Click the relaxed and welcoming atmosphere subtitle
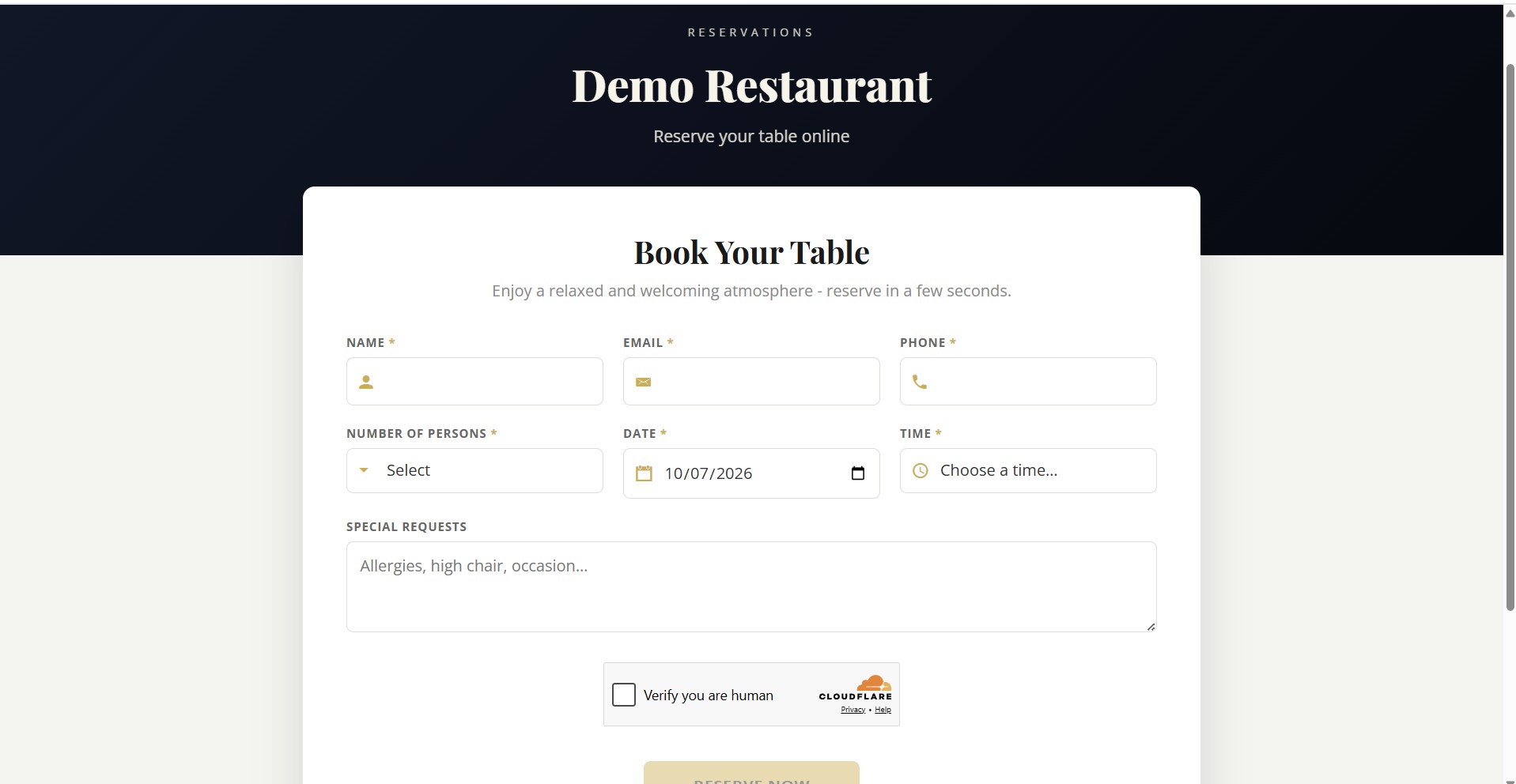1516x784 pixels. pyautogui.click(x=751, y=291)
